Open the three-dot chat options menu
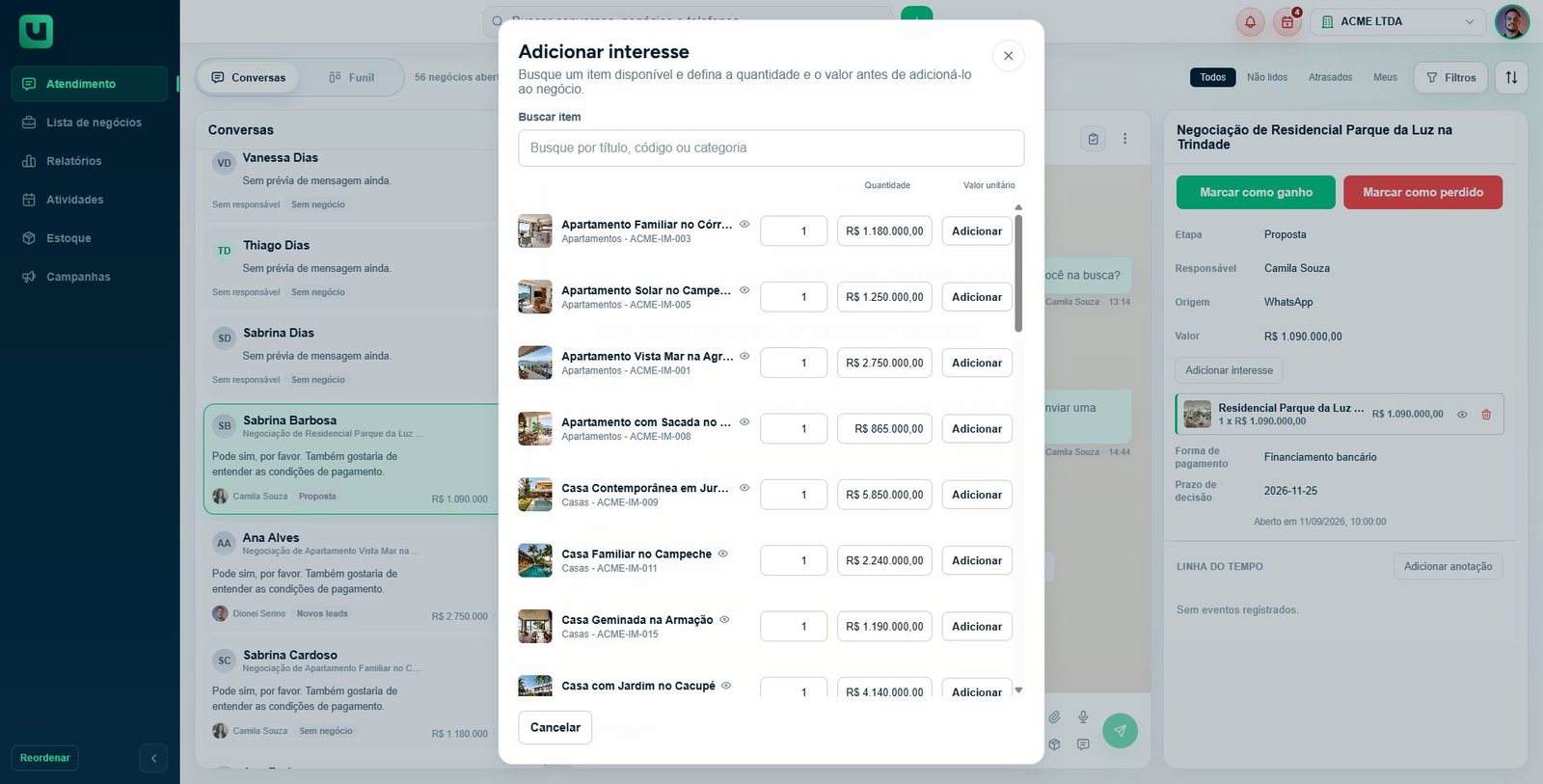 [1124, 139]
